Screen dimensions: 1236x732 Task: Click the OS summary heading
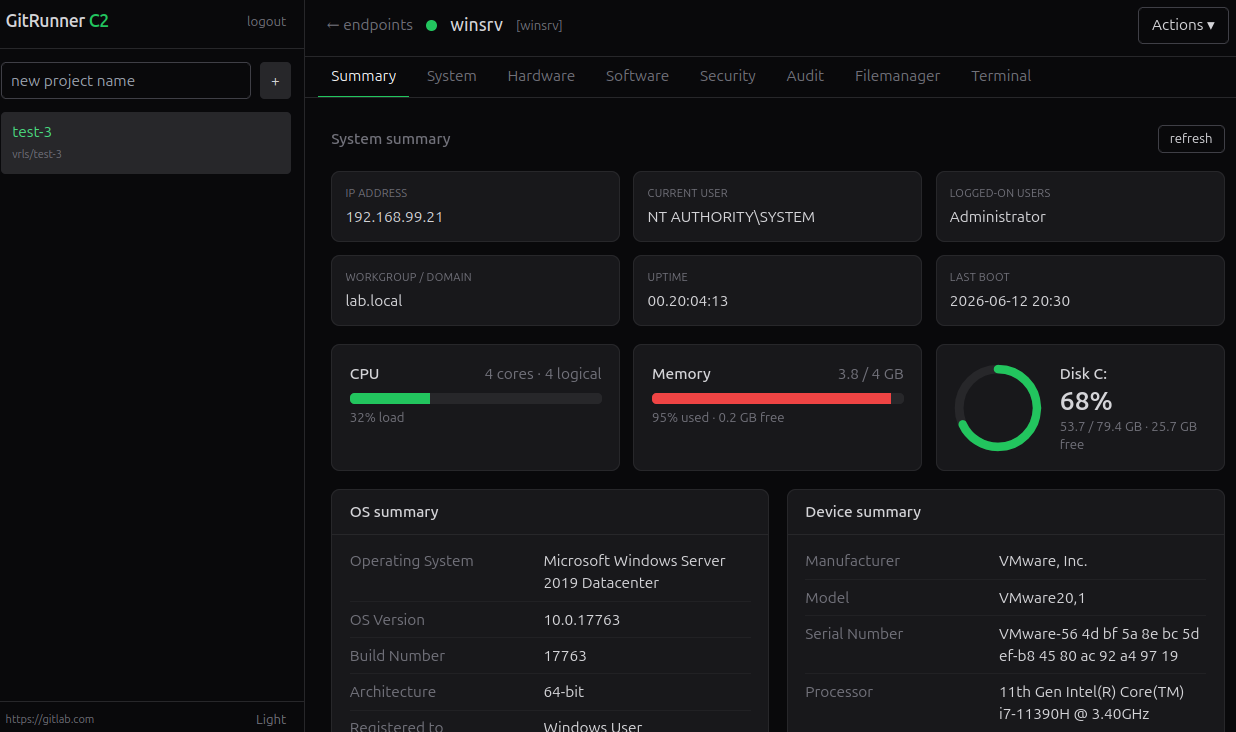click(x=394, y=512)
